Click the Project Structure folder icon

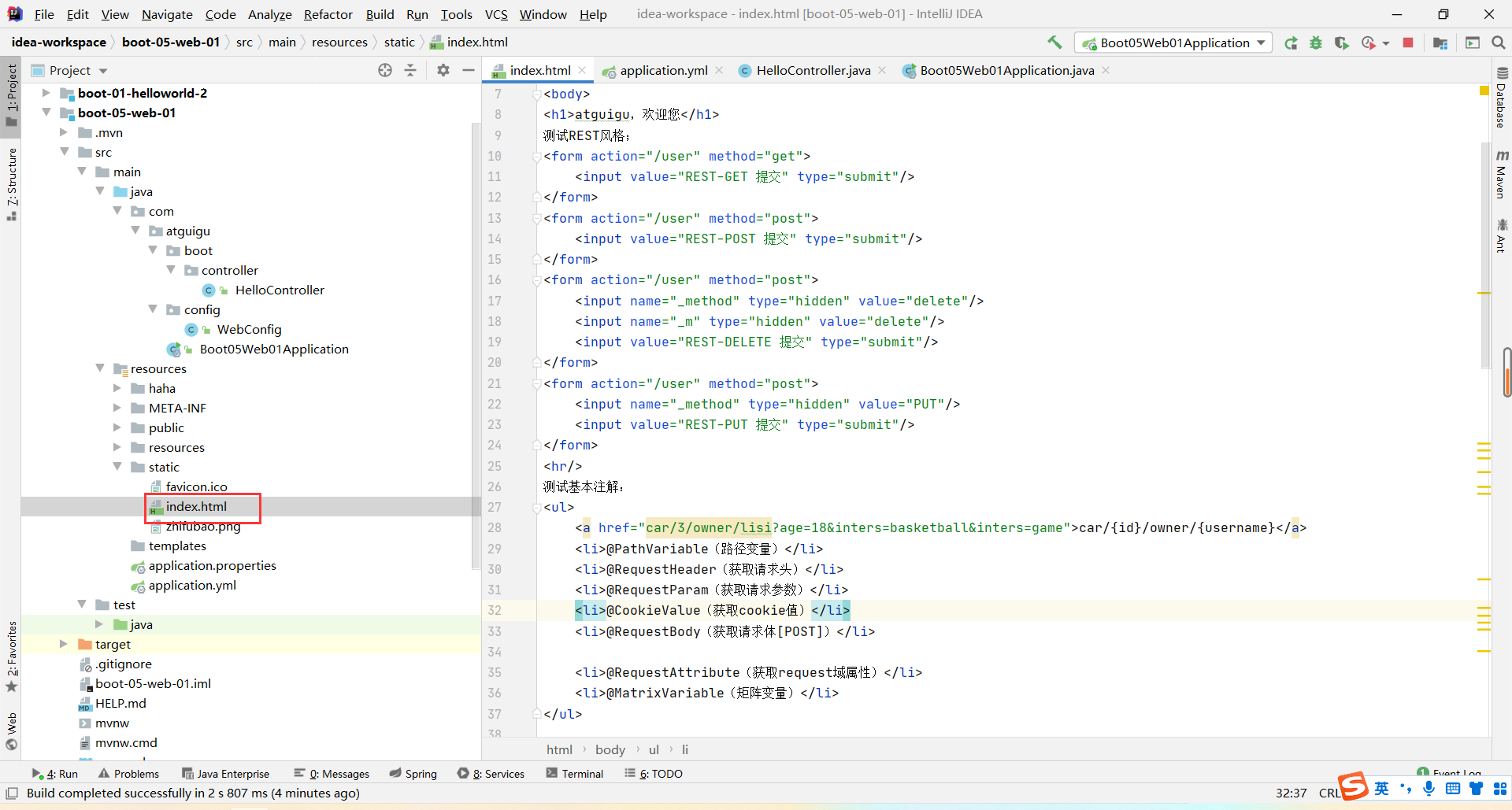pyautogui.click(x=1440, y=43)
